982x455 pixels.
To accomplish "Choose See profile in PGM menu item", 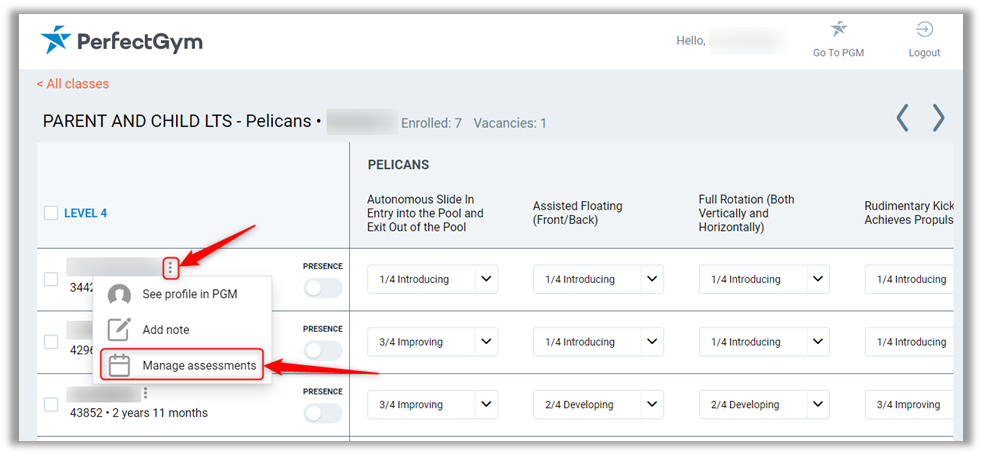I will coord(189,294).
